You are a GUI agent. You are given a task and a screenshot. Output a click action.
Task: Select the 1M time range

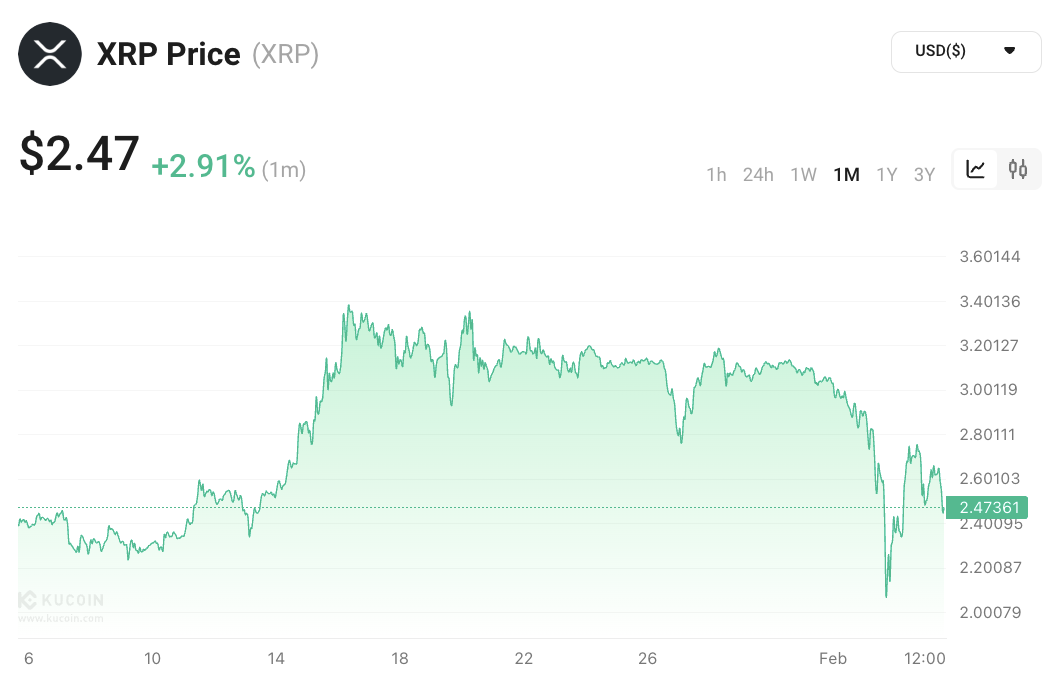(x=846, y=175)
